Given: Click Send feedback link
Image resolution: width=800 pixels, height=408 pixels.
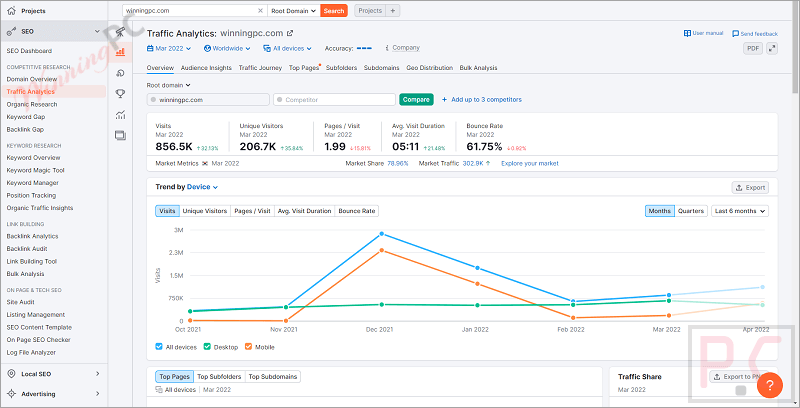Looking at the screenshot, I should (755, 34).
